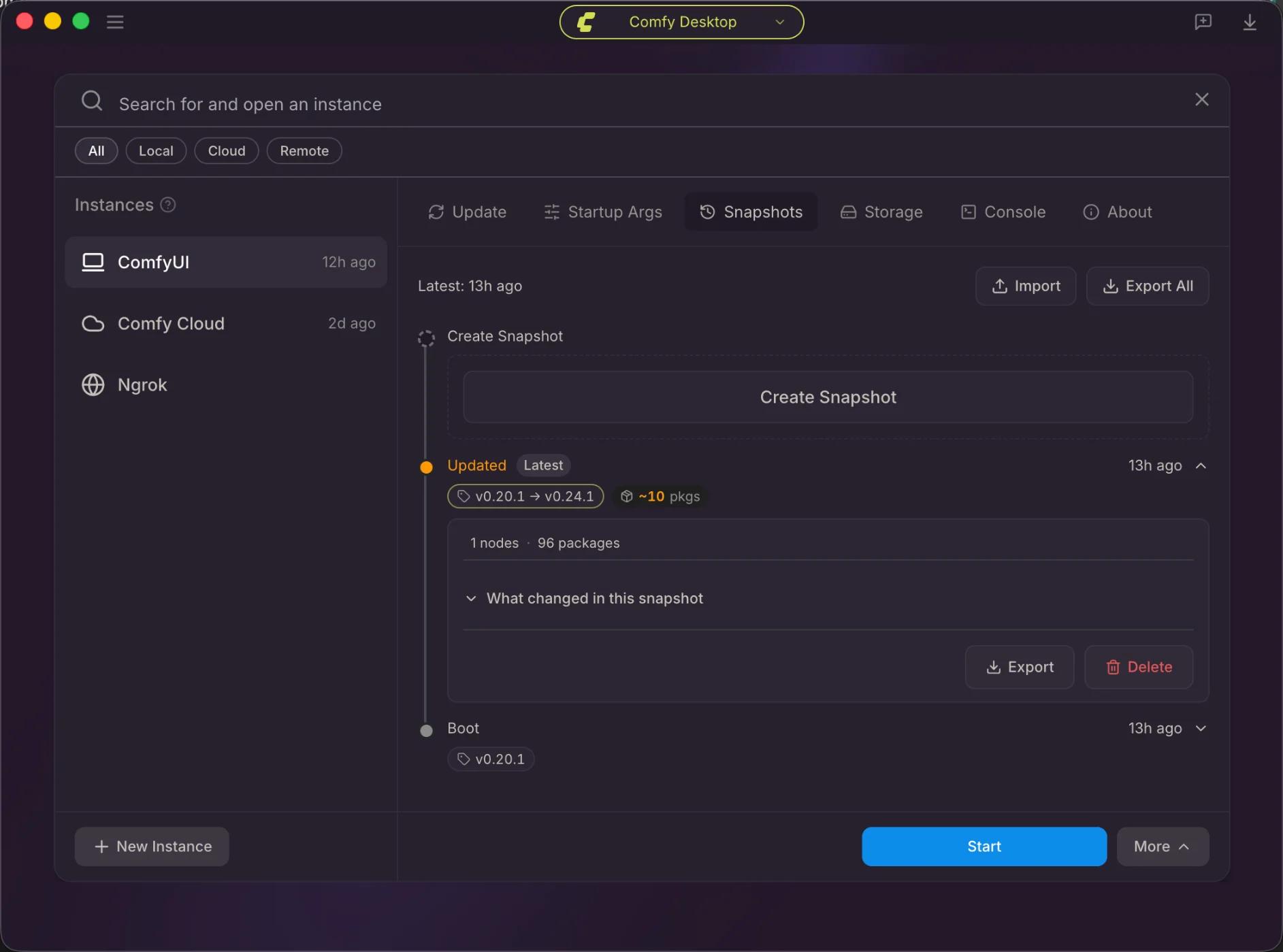This screenshot has width=1283, height=952.
Task: Select the Cloud filter chip
Action: 227,150
